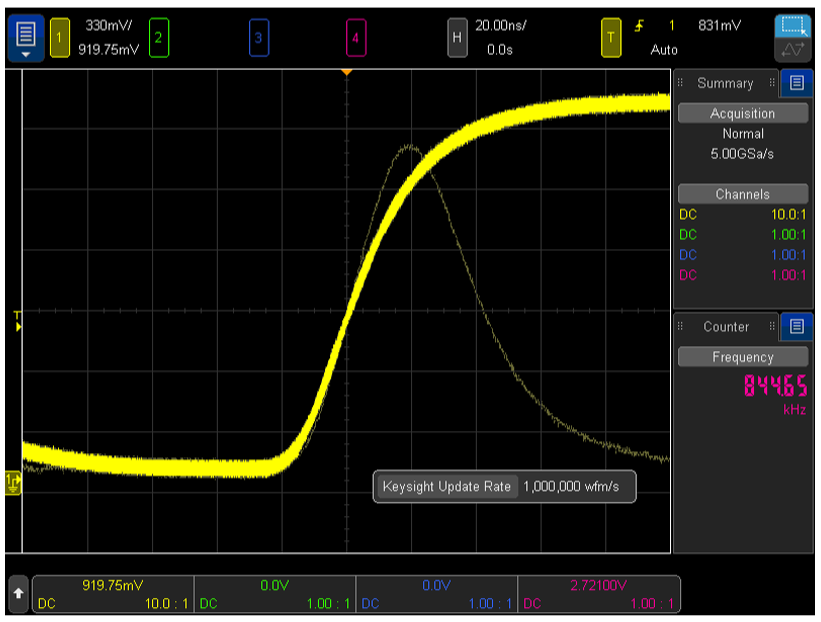Image resolution: width=821 pixels, height=622 pixels.
Task: Click the 919.75mV offset in top bar
Action: click(109, 50)
